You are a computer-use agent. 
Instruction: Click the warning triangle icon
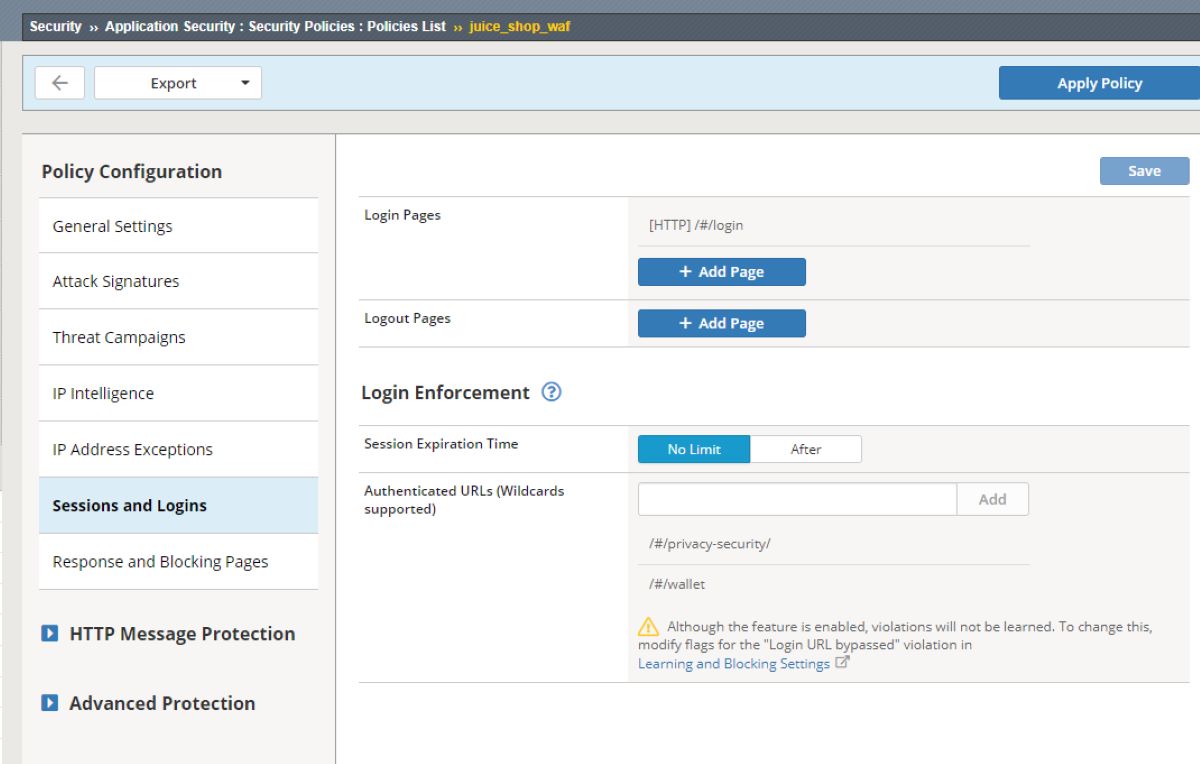649,627
